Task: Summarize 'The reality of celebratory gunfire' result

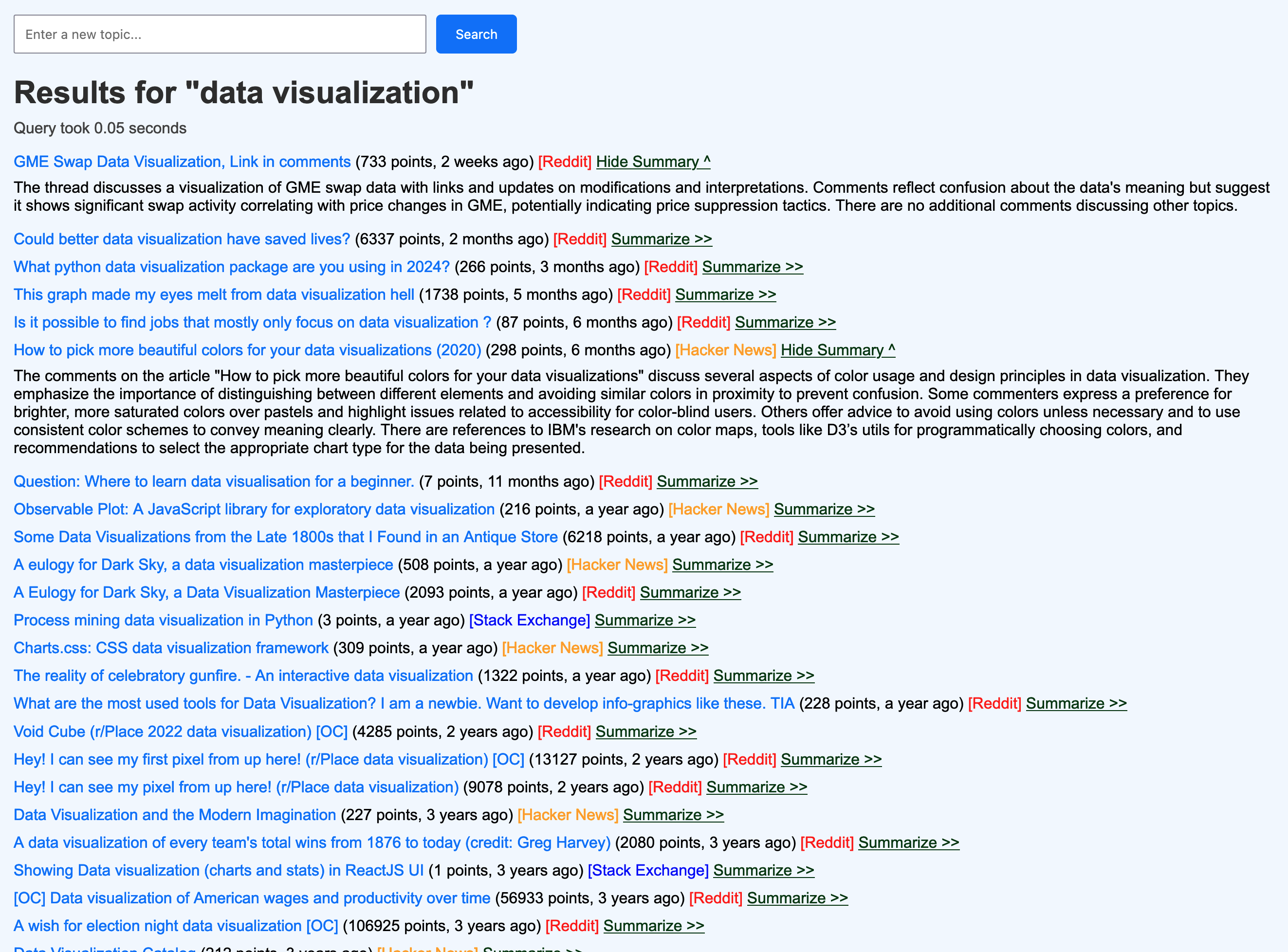Action: (x=763, y=676)
